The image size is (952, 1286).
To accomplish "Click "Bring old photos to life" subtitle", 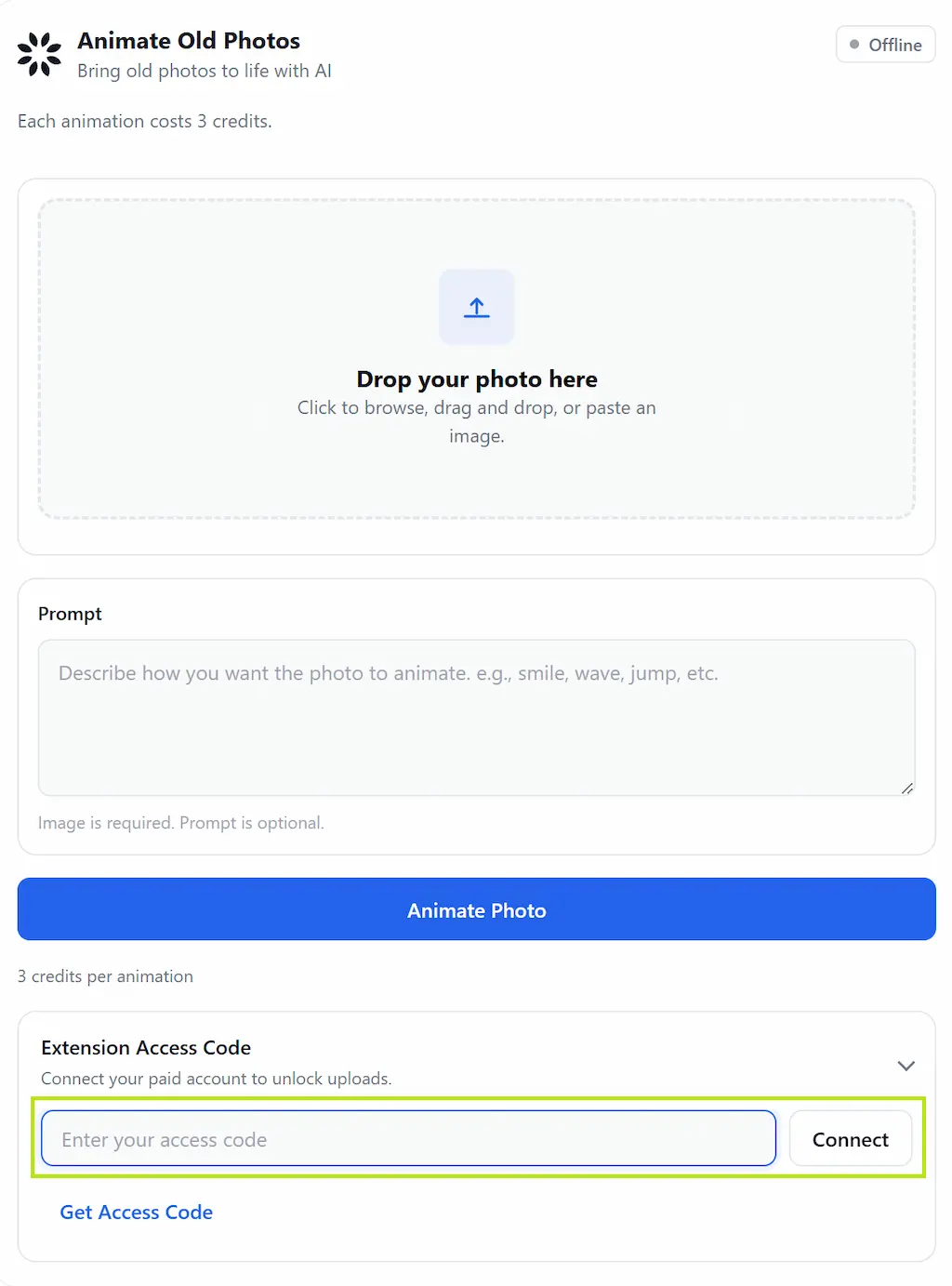I will click(204, 72).
